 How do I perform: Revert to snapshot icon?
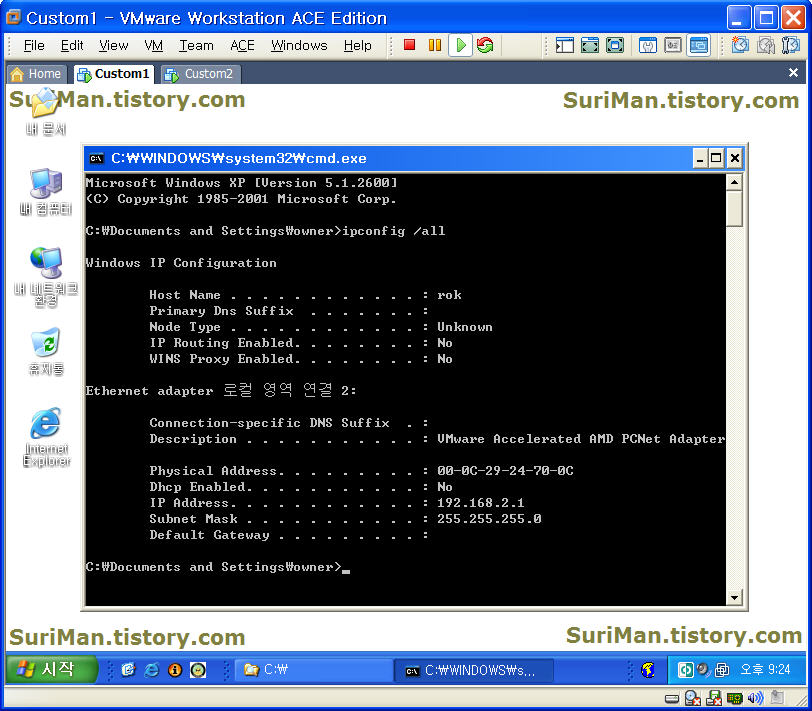765,46
